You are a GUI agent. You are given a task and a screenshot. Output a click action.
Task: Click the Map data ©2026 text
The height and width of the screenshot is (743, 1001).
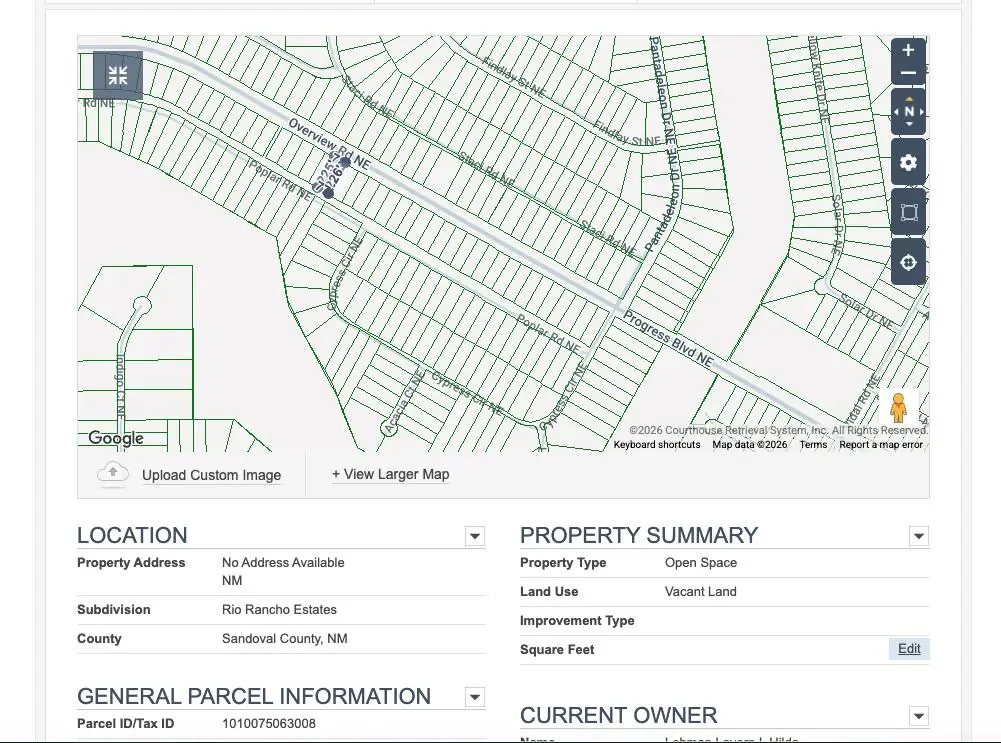click(x=749, y=444)
